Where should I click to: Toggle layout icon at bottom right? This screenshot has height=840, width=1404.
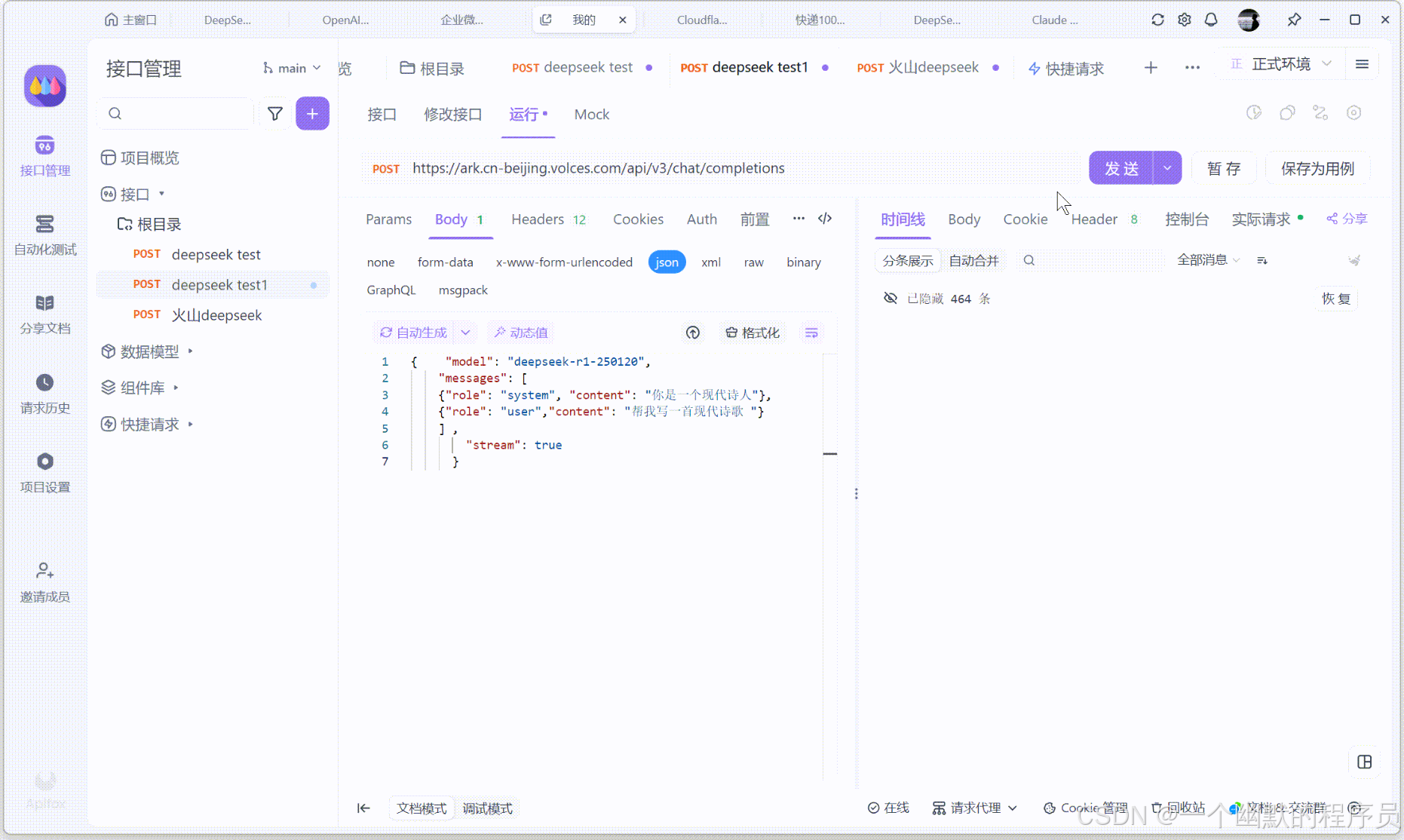point(1365,762)
